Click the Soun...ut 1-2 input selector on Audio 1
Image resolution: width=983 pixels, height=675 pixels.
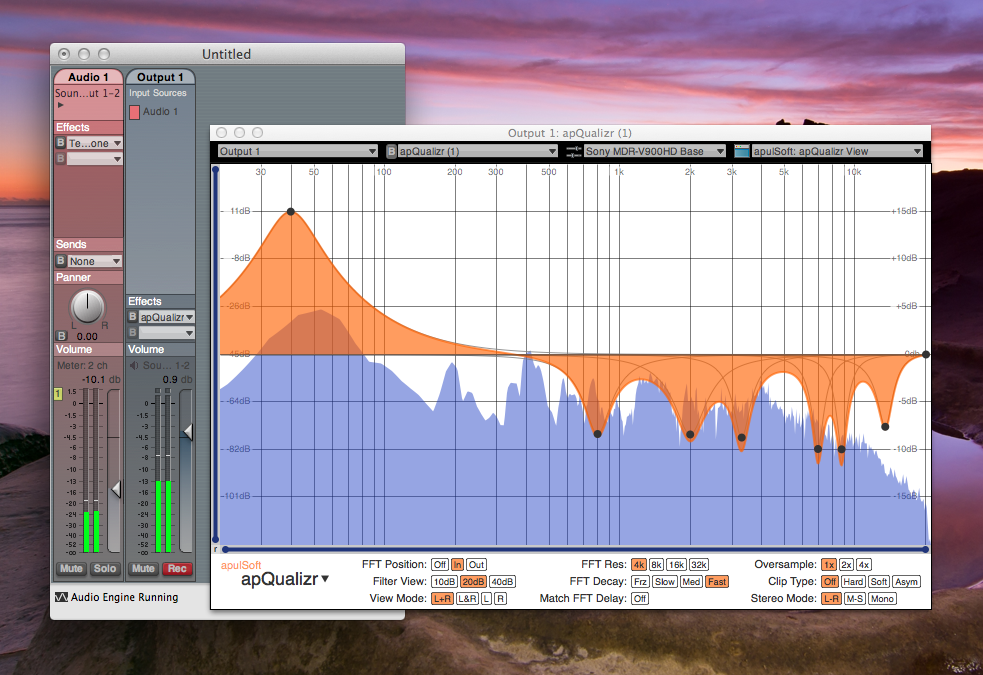coord(88,93)
